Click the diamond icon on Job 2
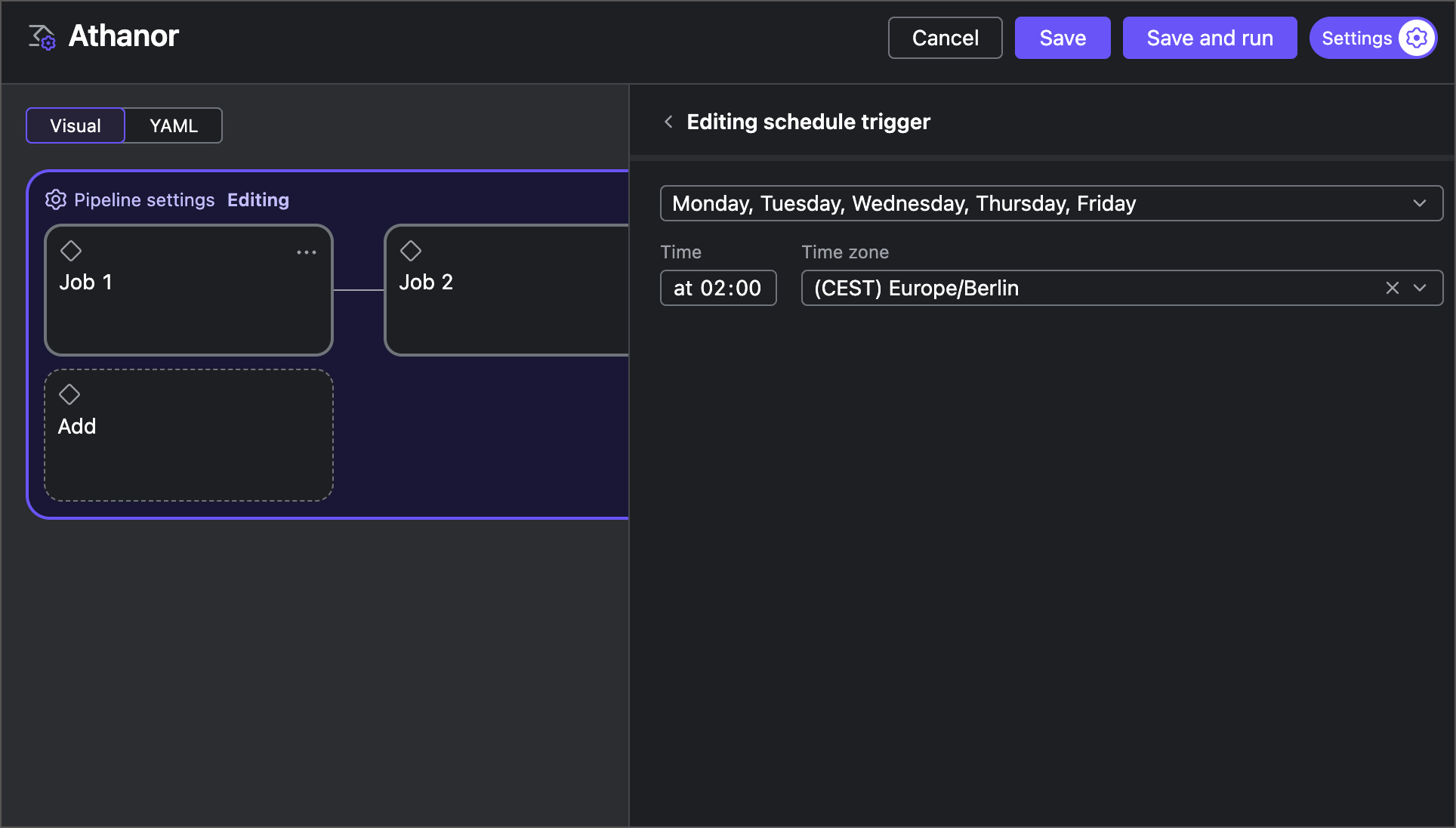 click(411, 251)
